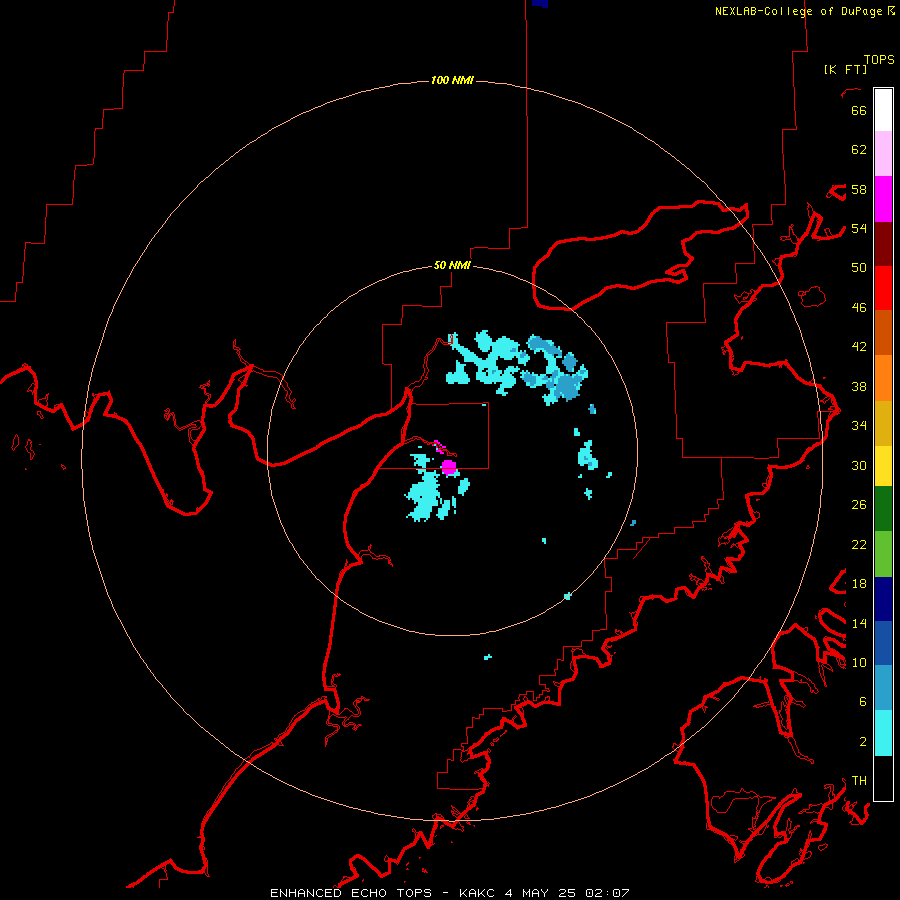Click the "66" legend value
This screenshot has width=900, height=900.
click(x=859, y=110)
